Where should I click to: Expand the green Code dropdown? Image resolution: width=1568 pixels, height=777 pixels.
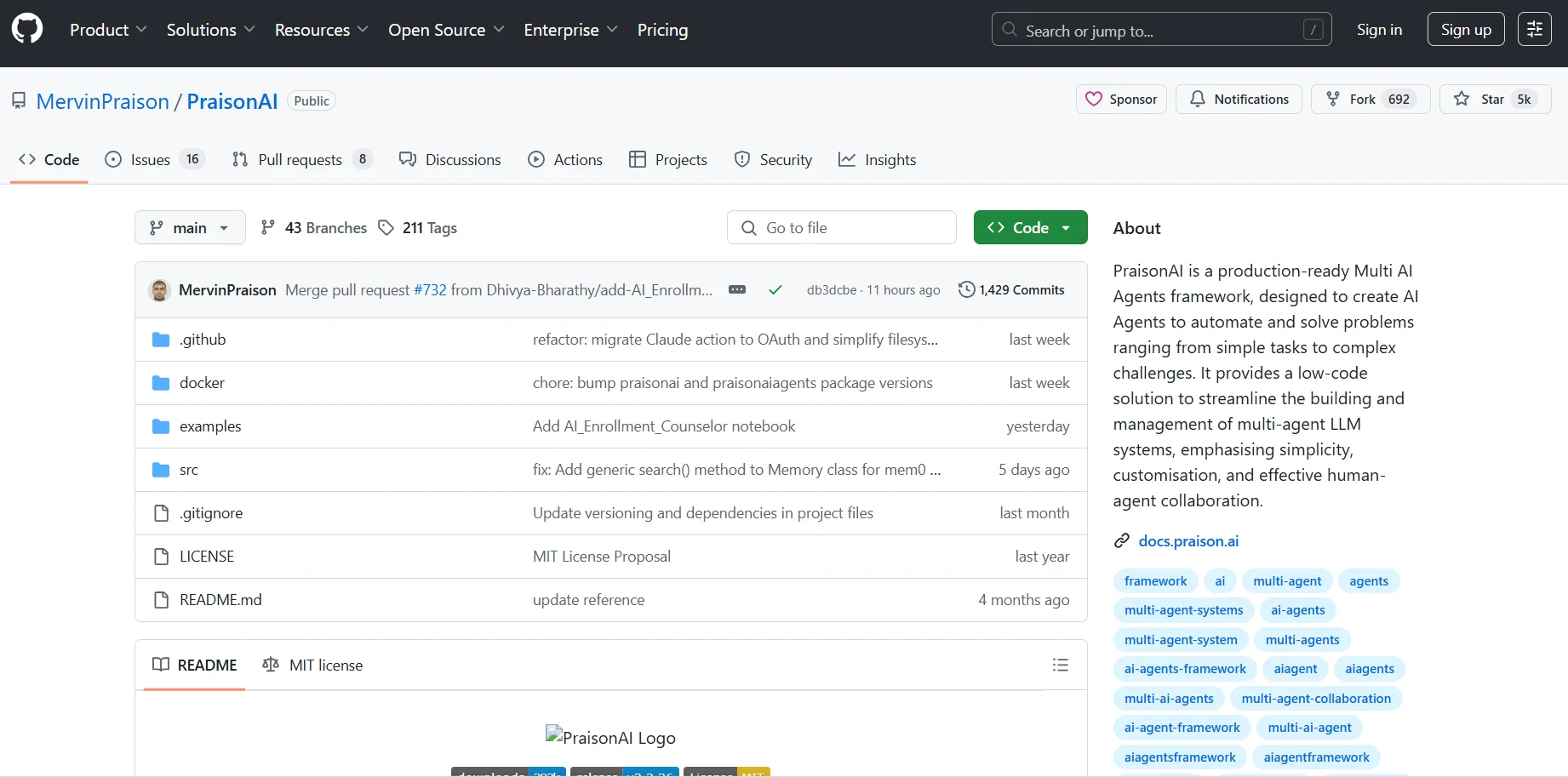point(1030,228)
